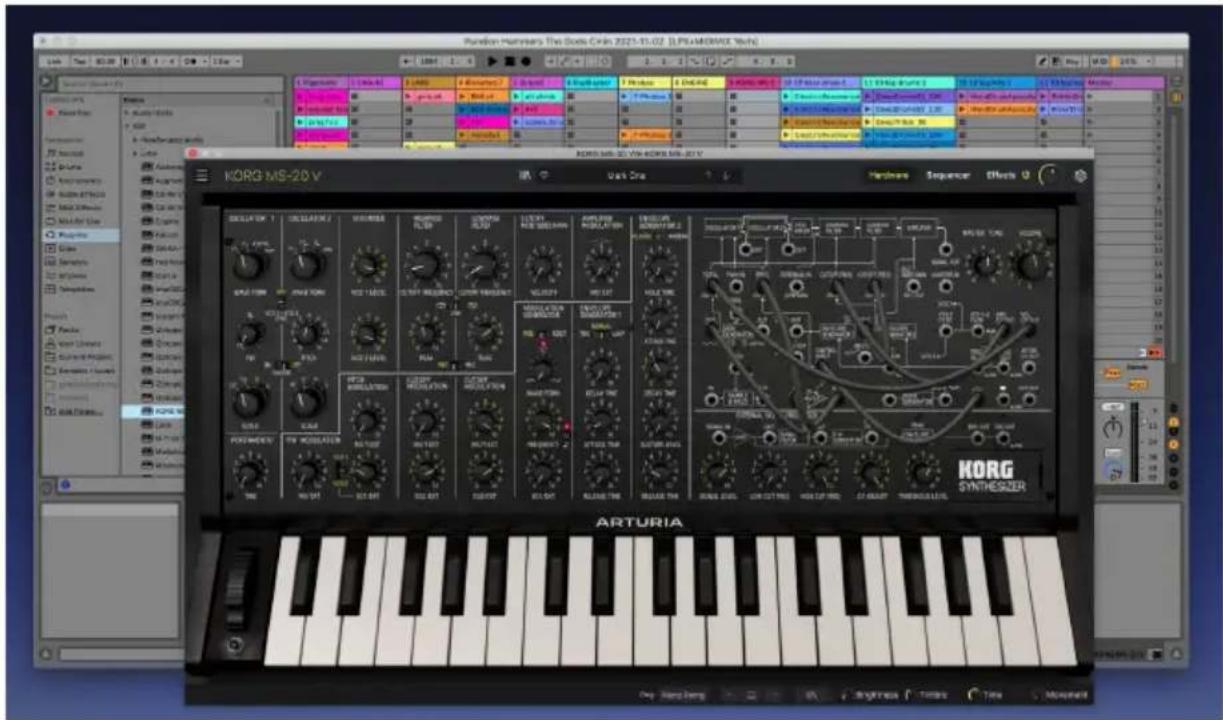Image resolution: width=1223 pixels, height=720 pixels.
Task: Click the High Cut Freq knob
Action: click(x=819, y=470)
